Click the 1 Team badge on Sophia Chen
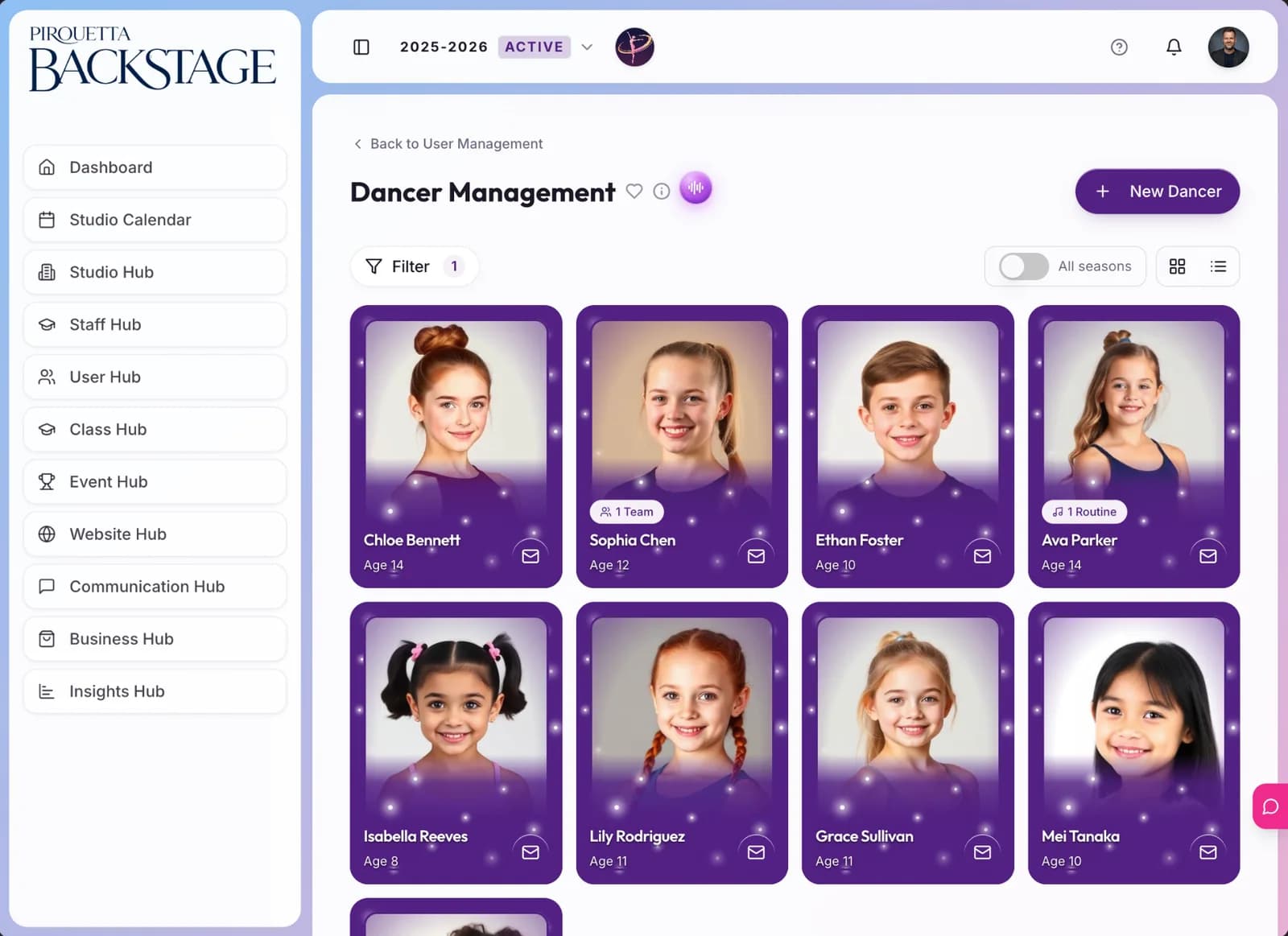 coord(626,512)
